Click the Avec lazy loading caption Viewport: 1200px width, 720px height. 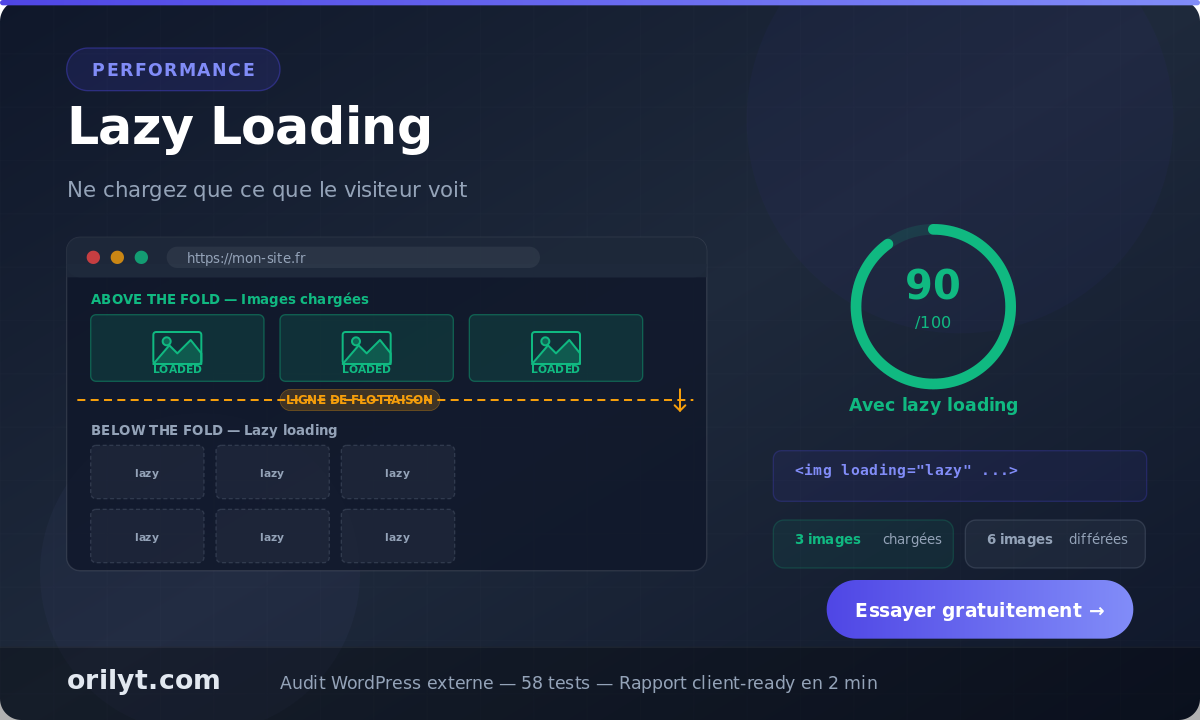[x=933, y=405]
